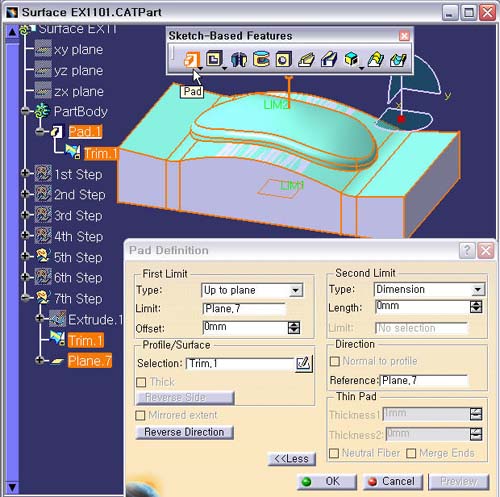Collapse the Pad.1 node
Image resolution: width=500 pixels, height=497 pixels.
point(40,132)
